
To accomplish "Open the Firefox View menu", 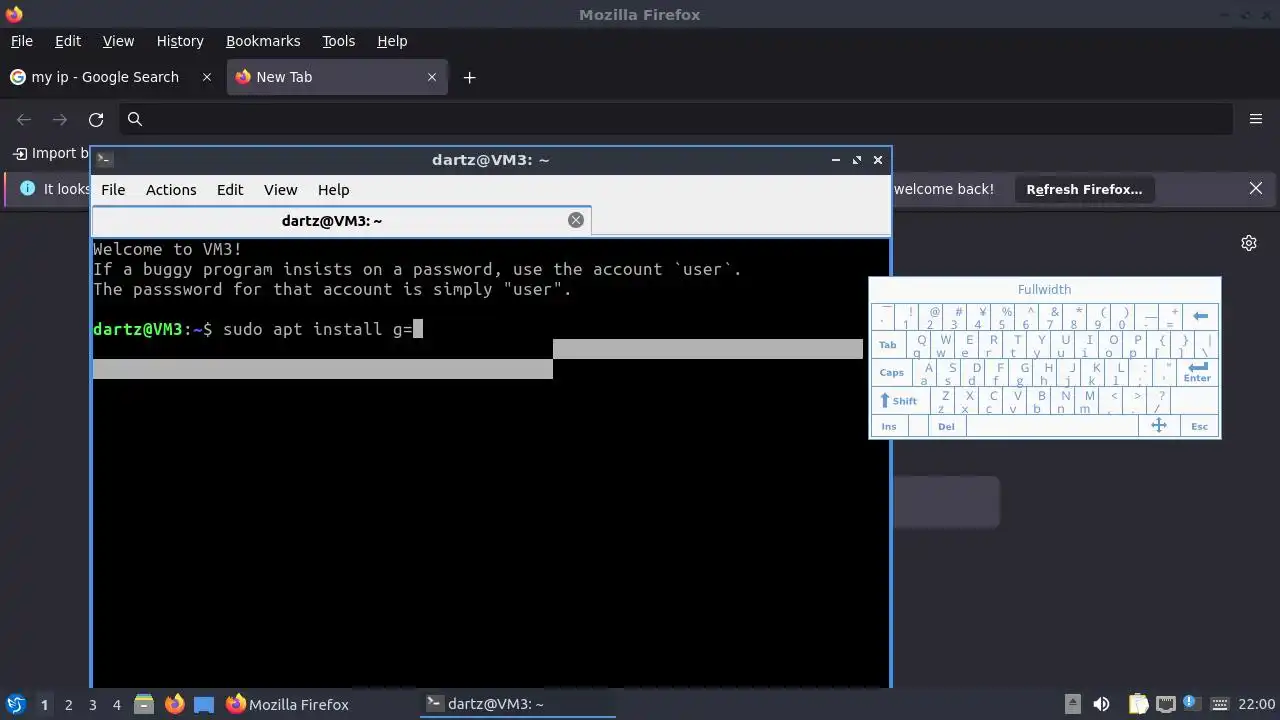I will click(x=118, y=41).
